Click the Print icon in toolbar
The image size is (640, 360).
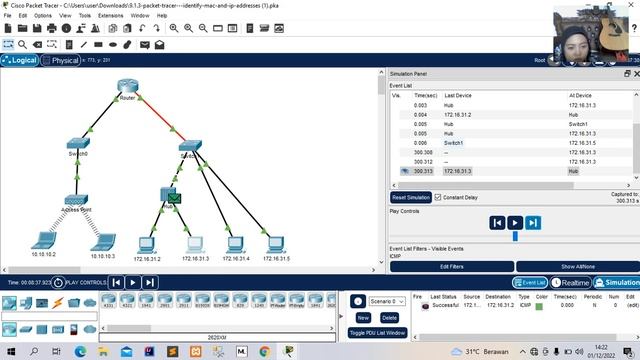pos(52,28)
